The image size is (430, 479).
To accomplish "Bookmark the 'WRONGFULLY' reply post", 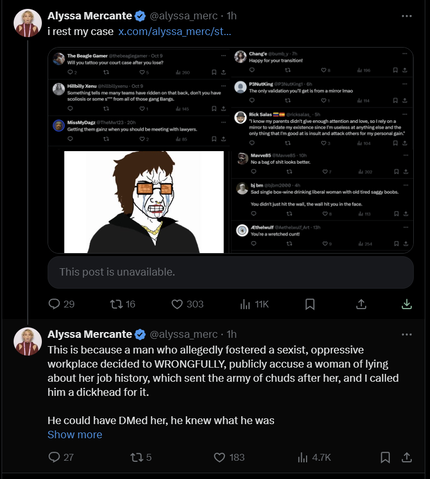I will tap(385, 457).
